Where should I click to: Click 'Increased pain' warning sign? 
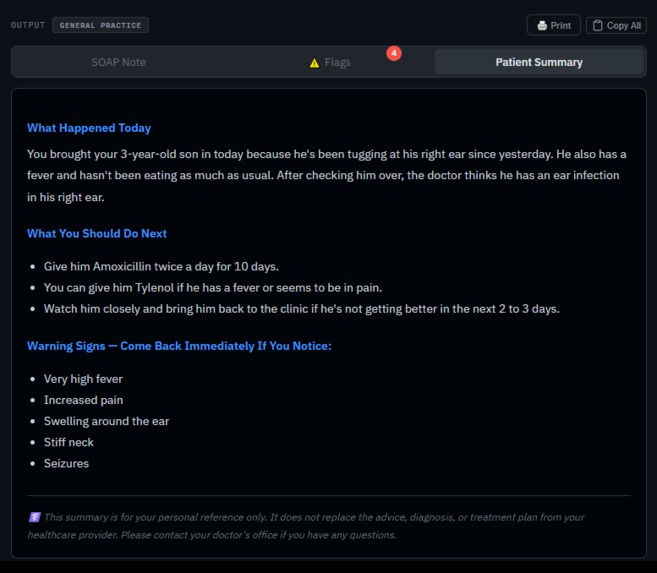(83, 400)
